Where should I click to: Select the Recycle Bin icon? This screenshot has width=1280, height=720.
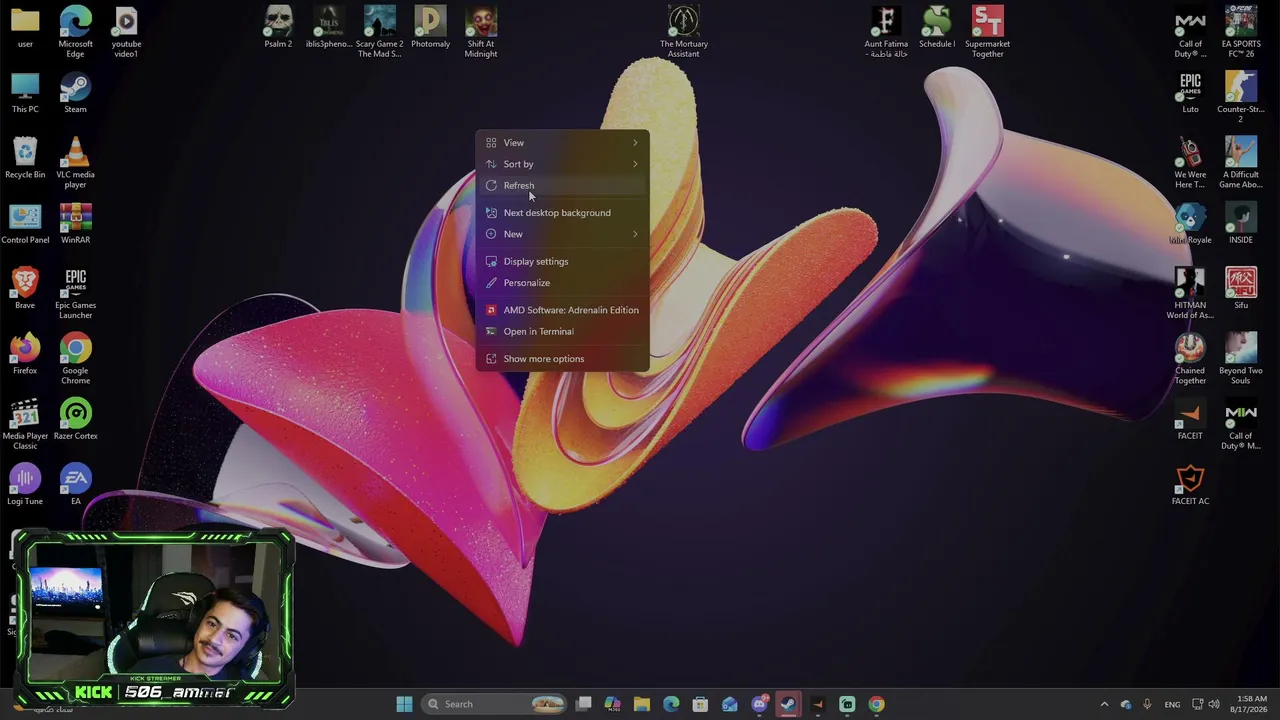tap(25, 159)
